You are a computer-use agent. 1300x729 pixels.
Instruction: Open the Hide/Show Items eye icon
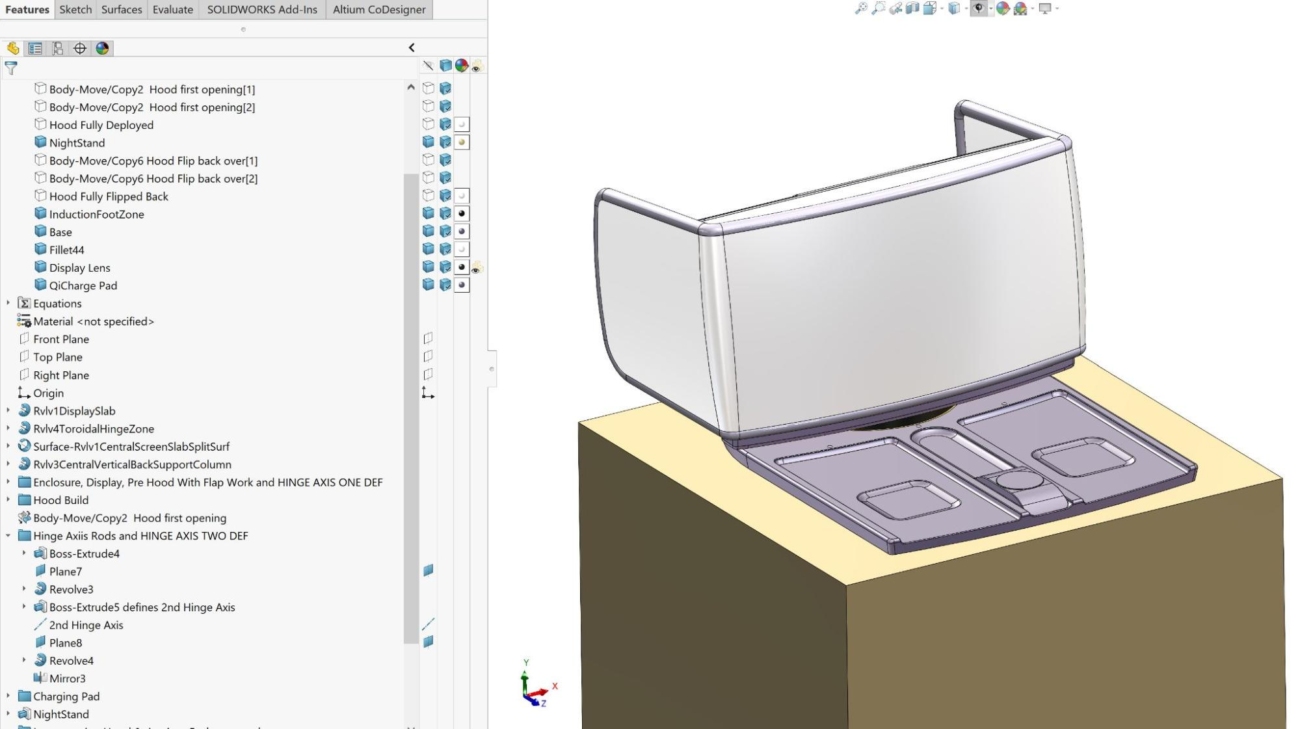point(979,7)
